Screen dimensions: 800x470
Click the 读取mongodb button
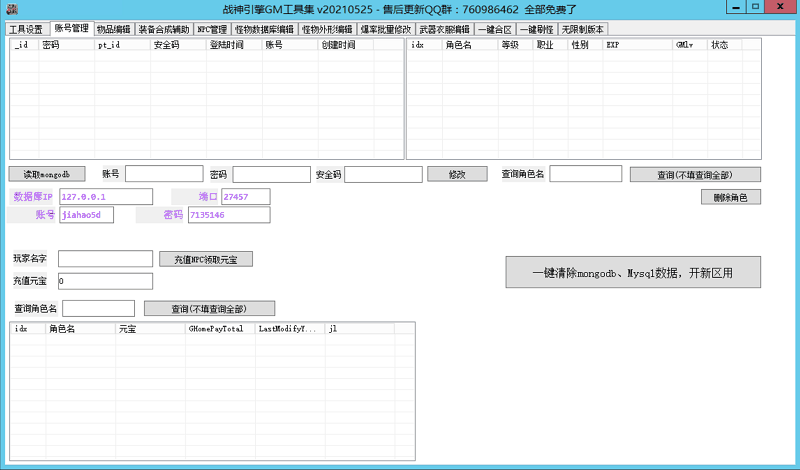click(x=47, y=174)
